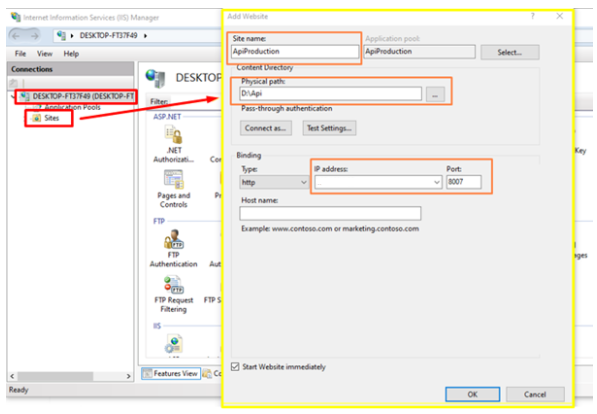Open the FTP Authentication feature icon

coord(173,239)
